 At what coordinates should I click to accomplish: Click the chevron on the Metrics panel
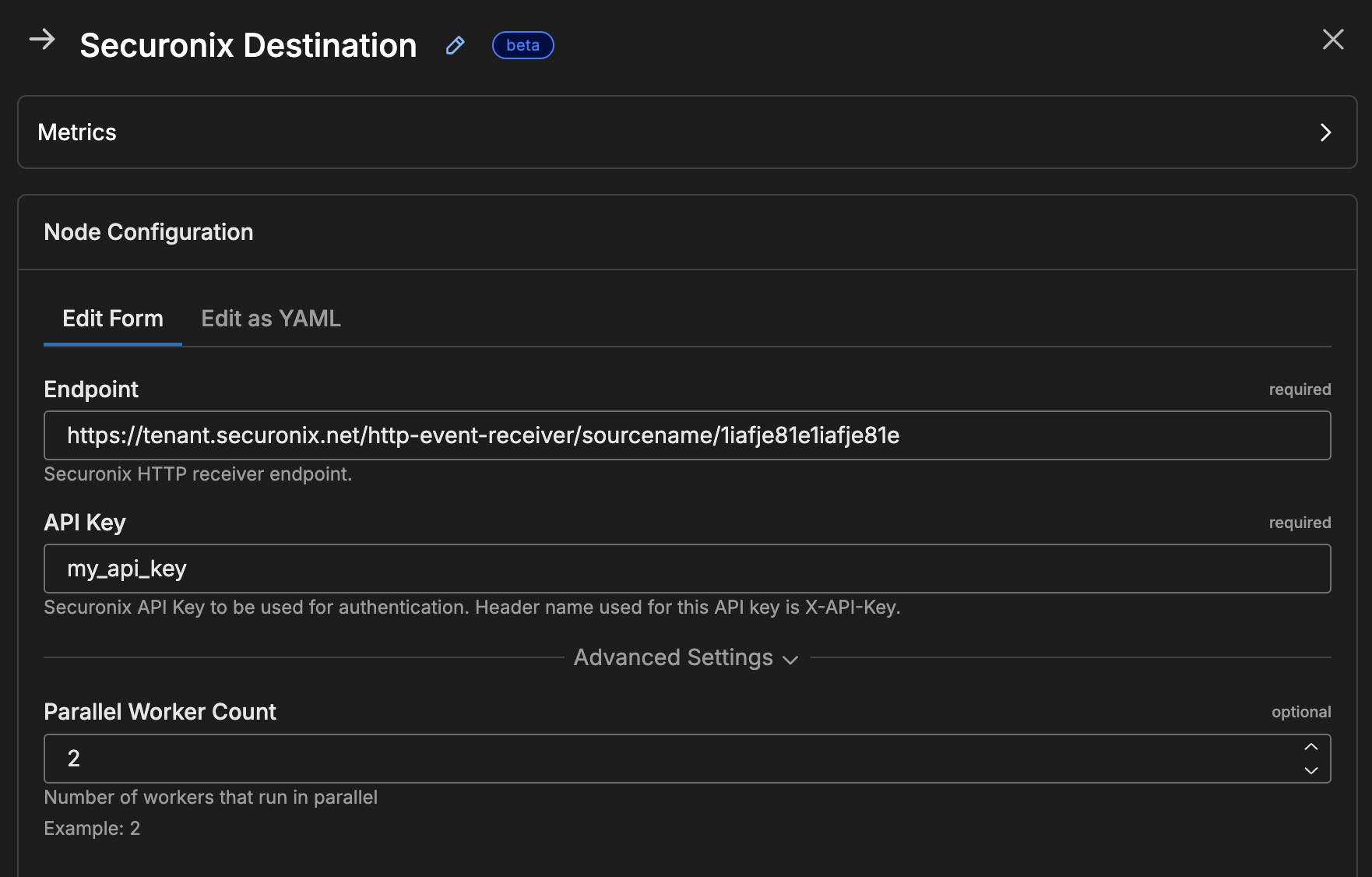pyautogui.click(x=1327, y=132)
